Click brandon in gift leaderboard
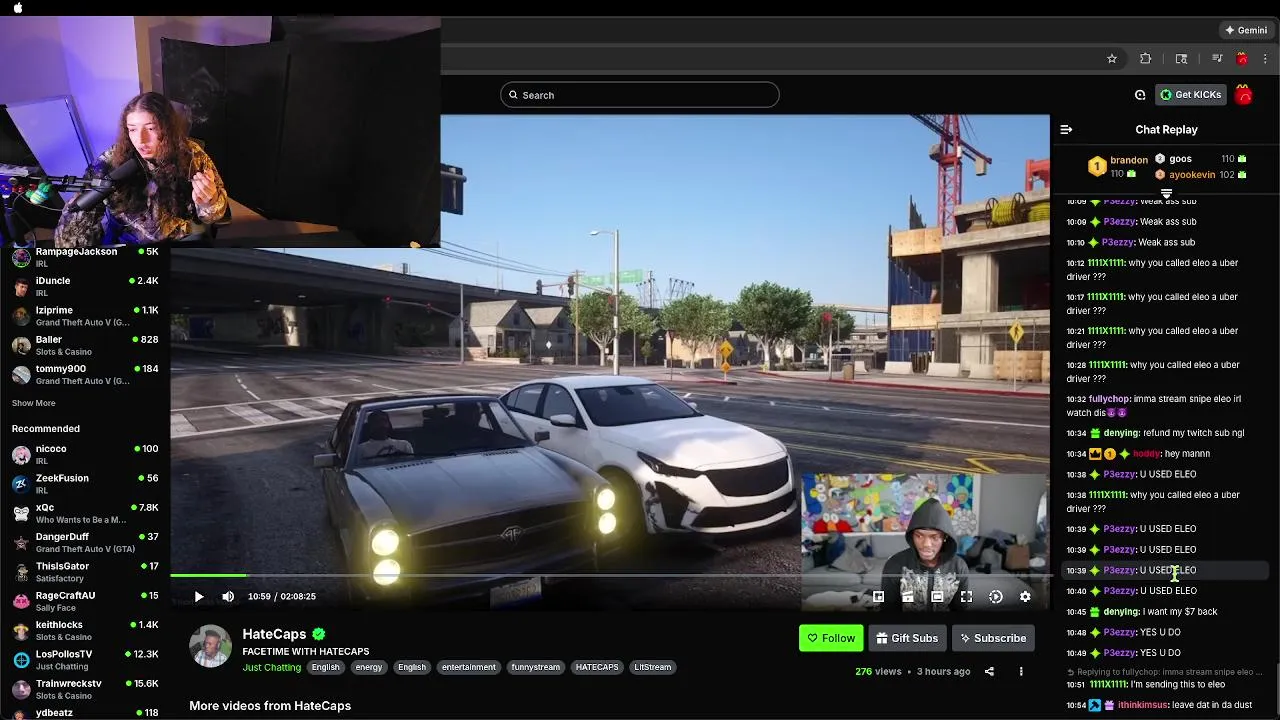Screen dimensions: 1280x720 [x=1129, y=160]
